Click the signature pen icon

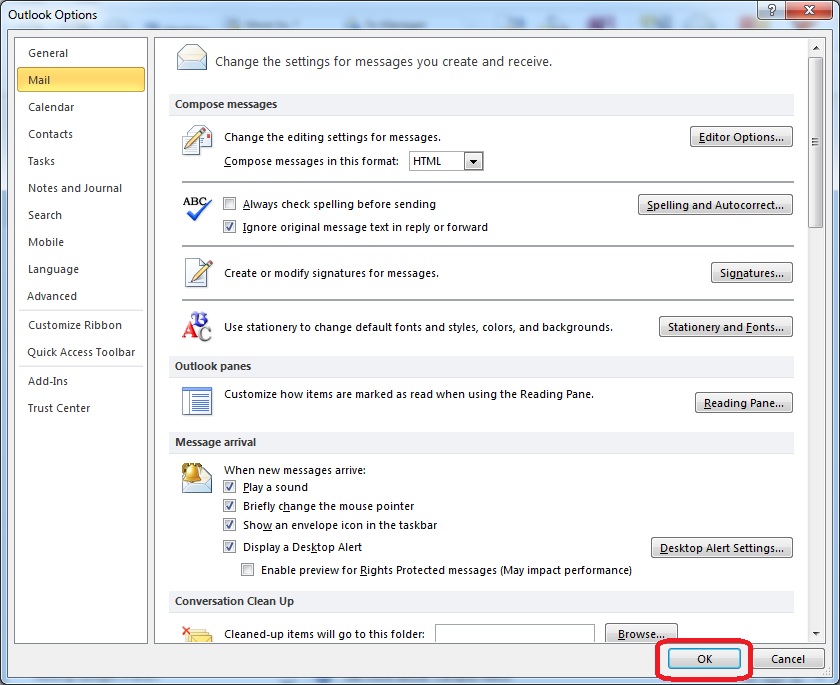pyautogui.click(x=197, y=272)
